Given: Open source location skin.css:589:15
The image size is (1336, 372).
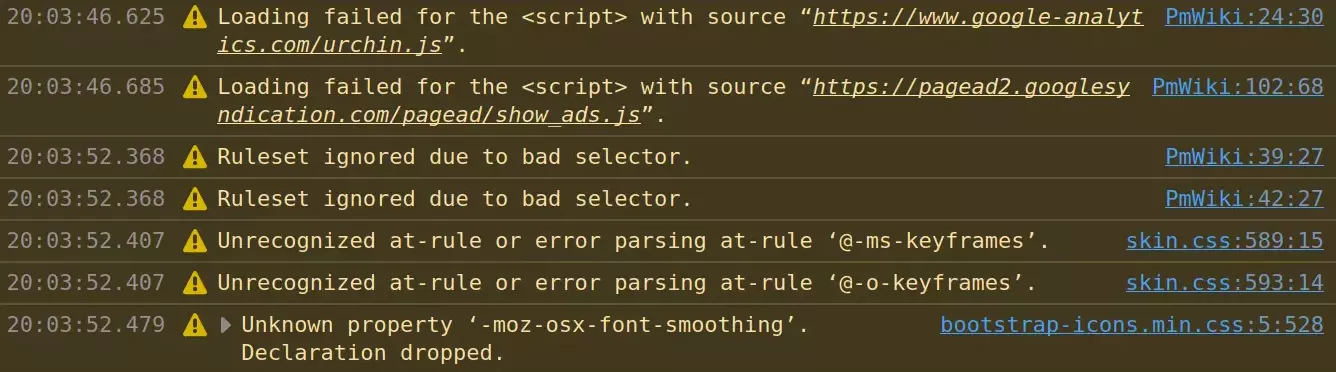Looking at the screenshot, I should point(1225,241).
